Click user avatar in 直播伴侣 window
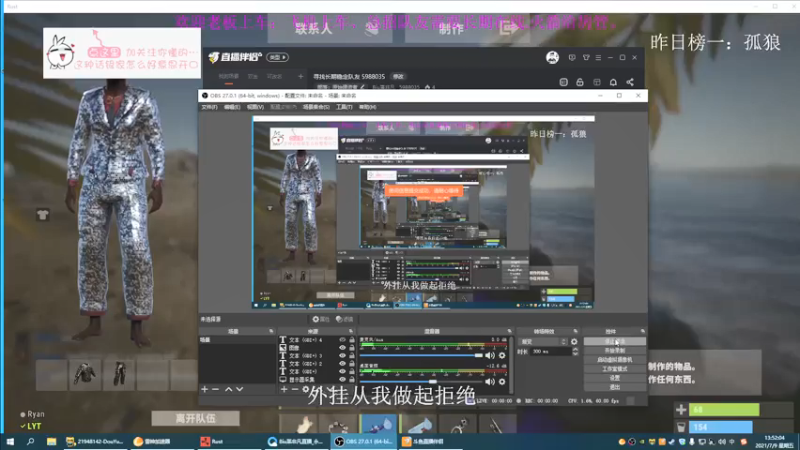Screen dimensions: 800x450 click(x=552, y=58)
